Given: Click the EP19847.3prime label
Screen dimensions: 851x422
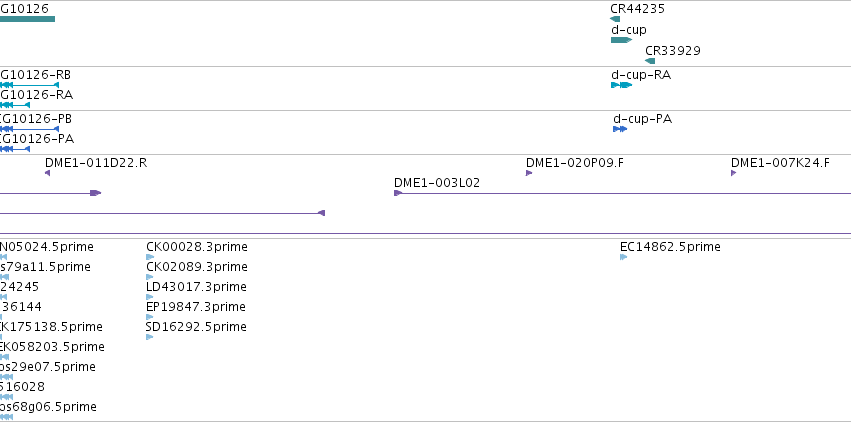Looking at the screenshot, I should point(195,307).
